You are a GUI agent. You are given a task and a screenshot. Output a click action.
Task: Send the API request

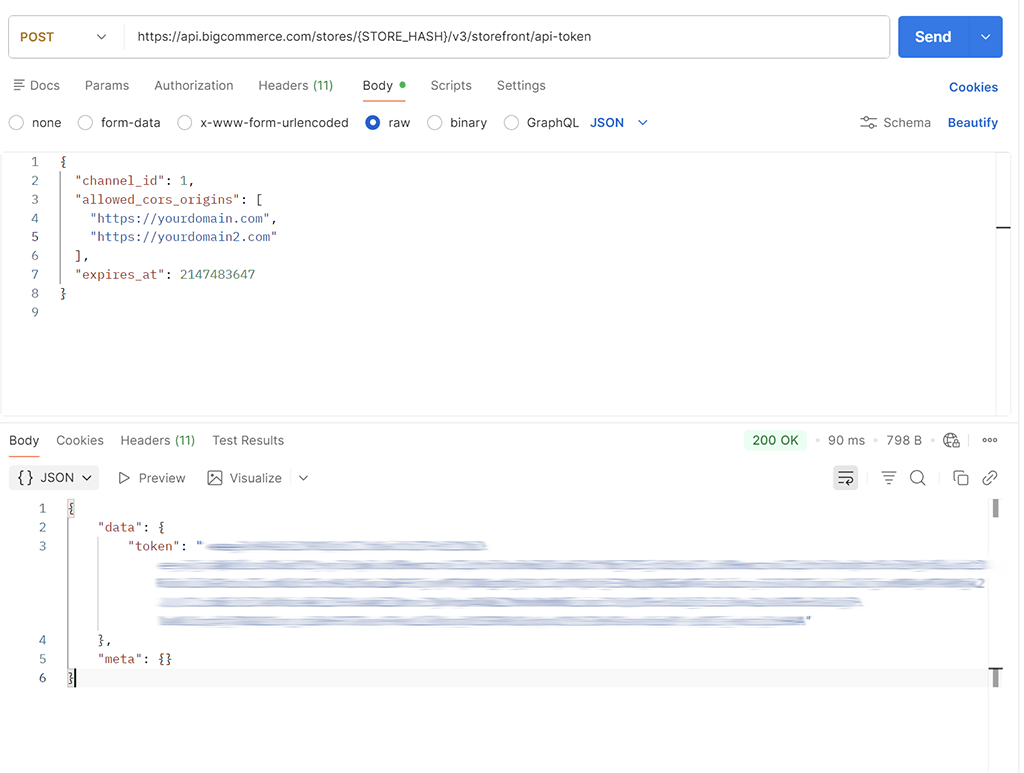click(x=933, y=37)
